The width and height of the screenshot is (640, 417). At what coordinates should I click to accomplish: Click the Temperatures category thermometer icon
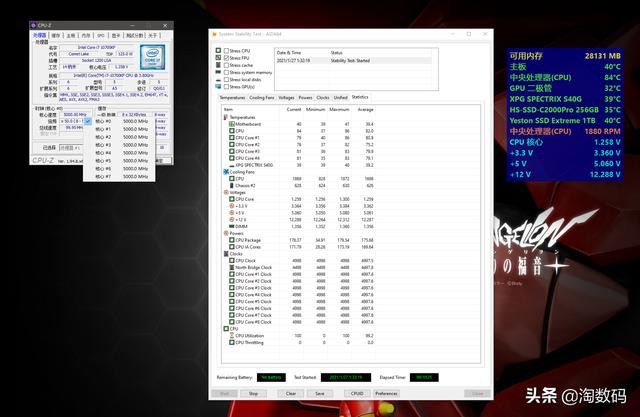226,117
